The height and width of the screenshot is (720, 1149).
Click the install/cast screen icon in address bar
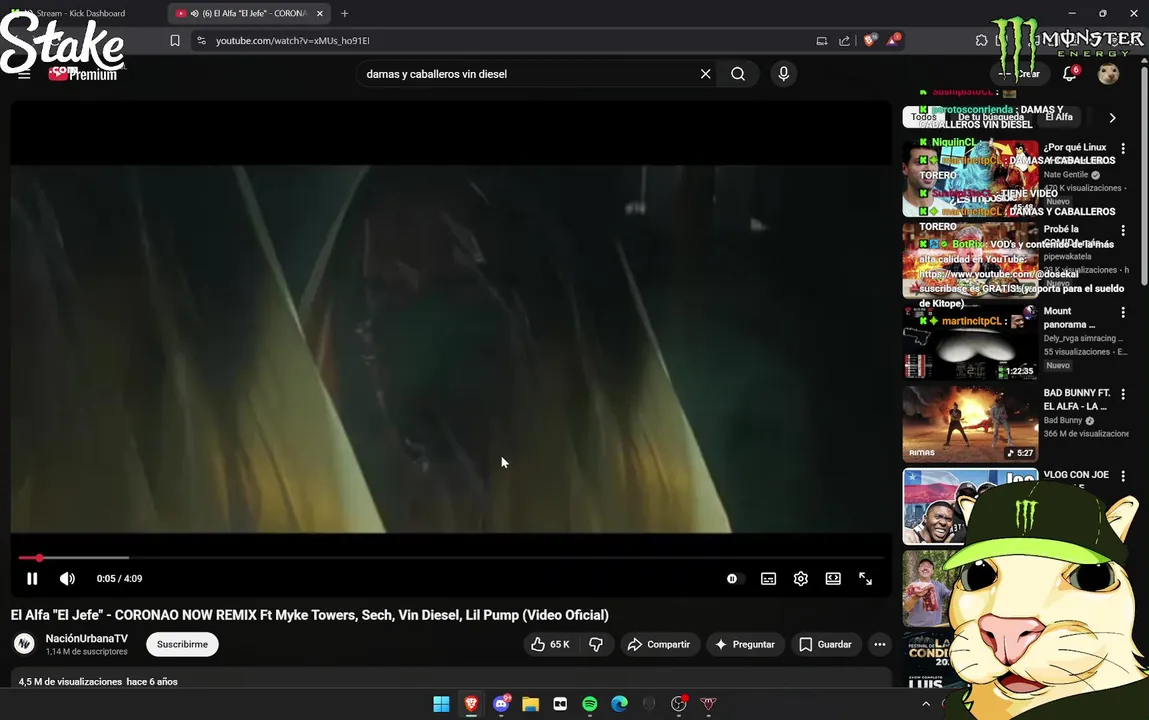pos(821,41)
